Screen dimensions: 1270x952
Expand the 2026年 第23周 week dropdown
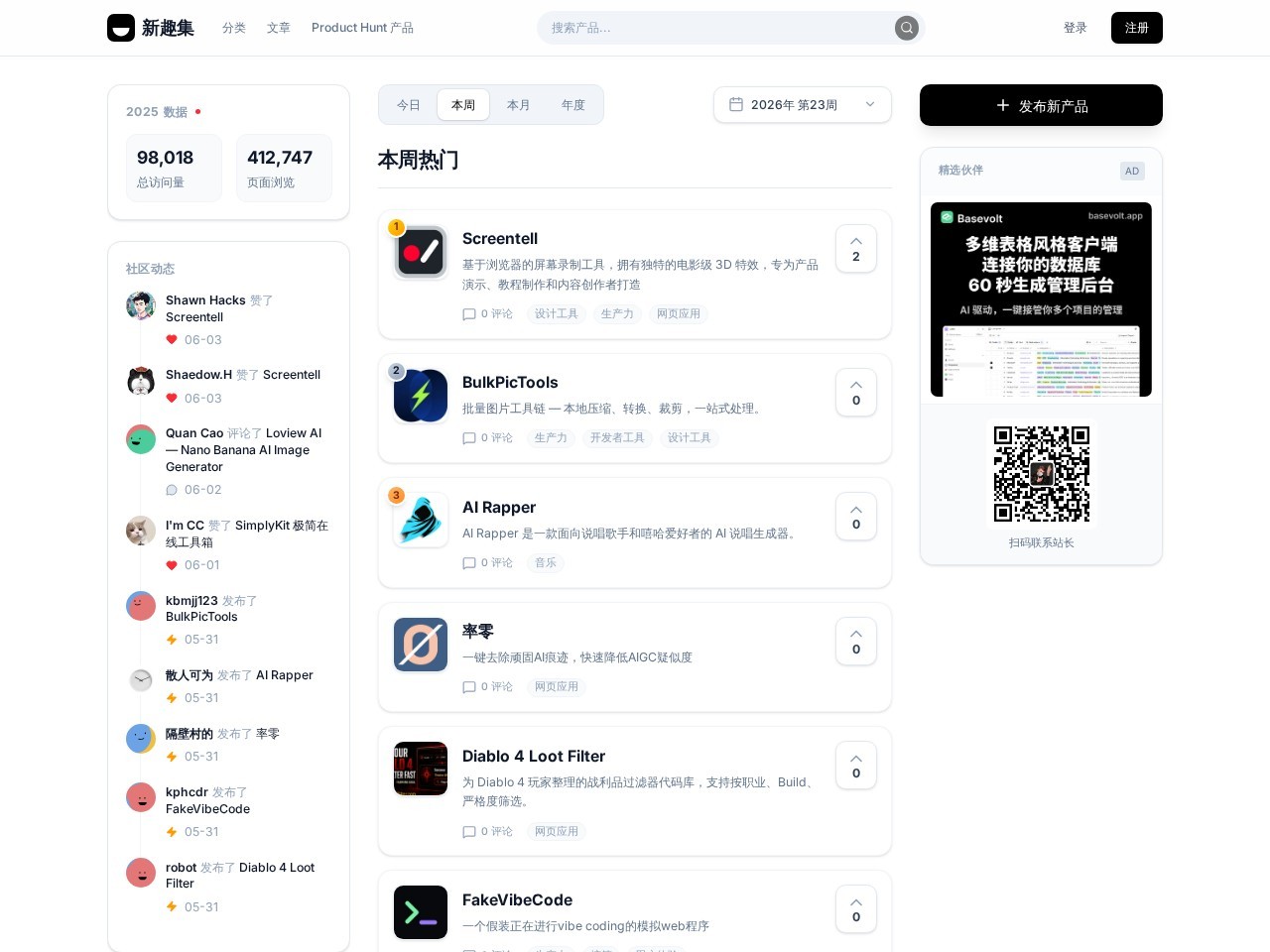pyautogui.click(x=803, y=105)
